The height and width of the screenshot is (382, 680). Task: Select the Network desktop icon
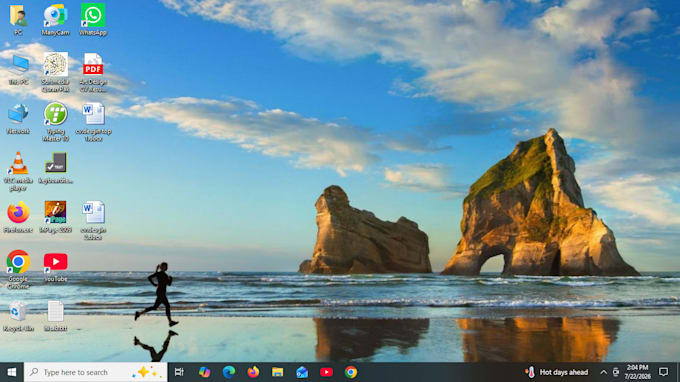click(x=18, y=119)
